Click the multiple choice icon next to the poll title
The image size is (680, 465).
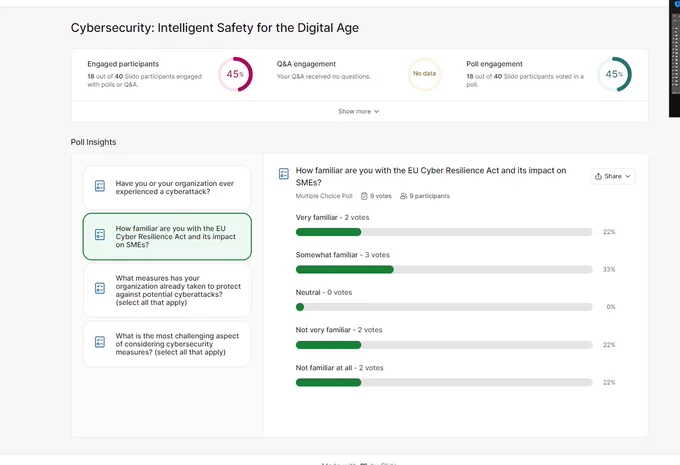pyautogui.click(x=284, y=174)
